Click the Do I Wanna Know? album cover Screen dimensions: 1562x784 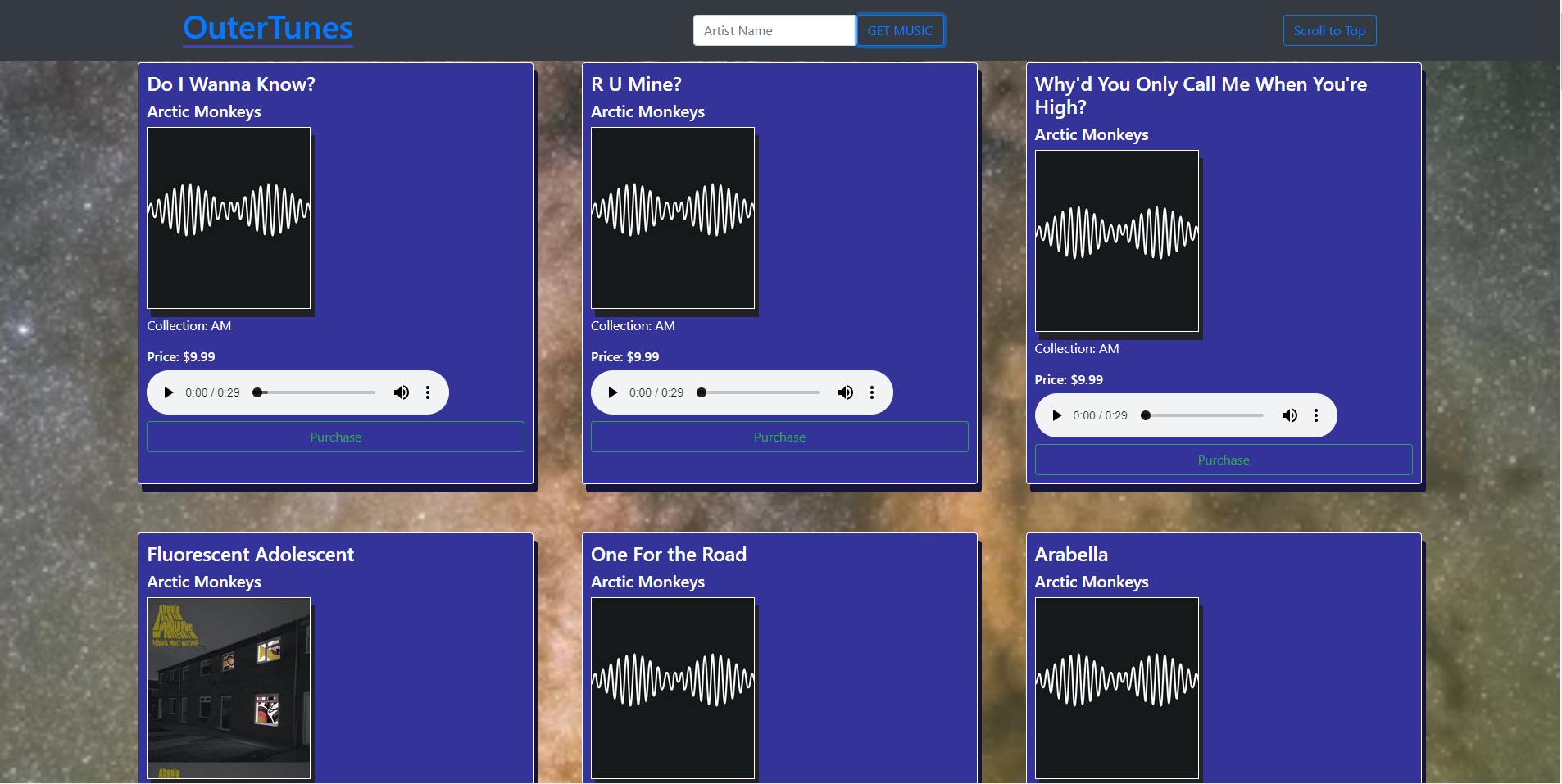point(229,218)
